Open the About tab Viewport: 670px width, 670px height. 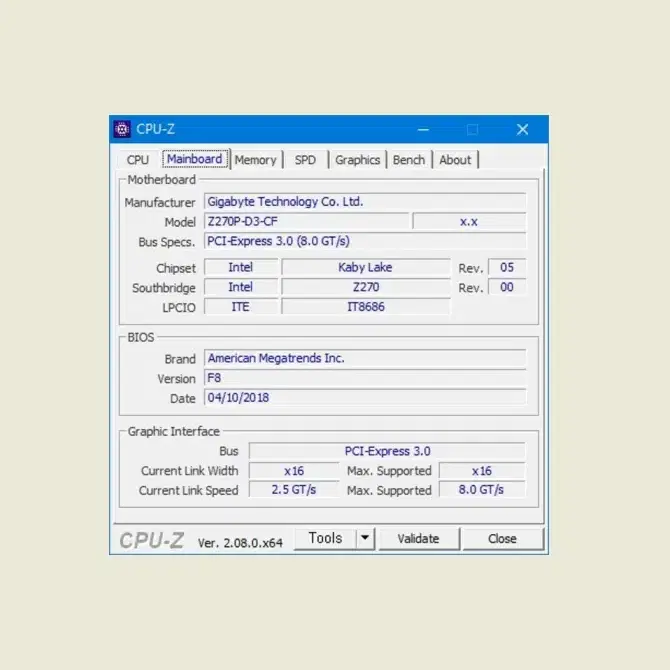(455, 160)
